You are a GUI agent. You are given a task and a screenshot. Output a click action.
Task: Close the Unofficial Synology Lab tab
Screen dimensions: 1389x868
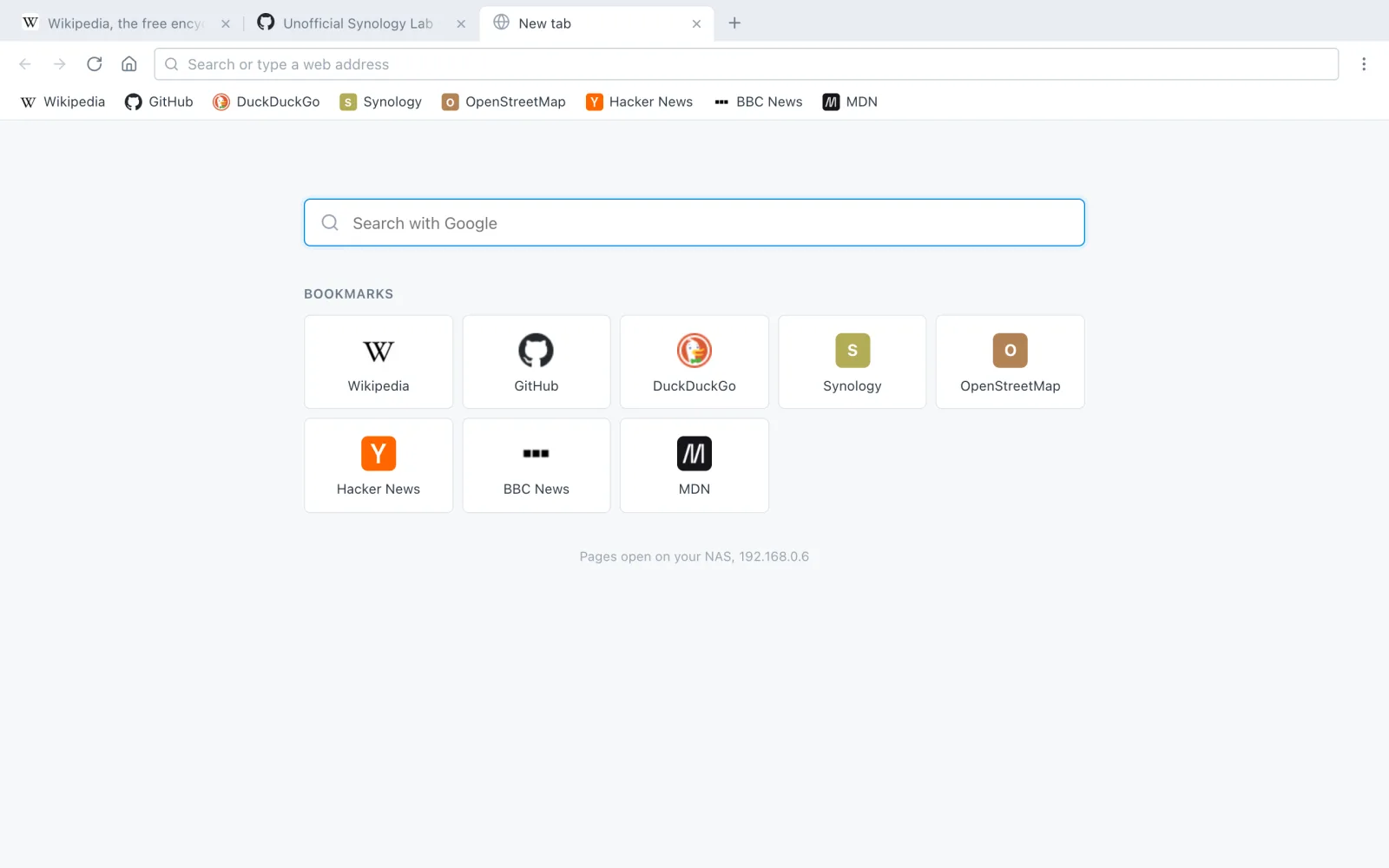tap(461, 24)
